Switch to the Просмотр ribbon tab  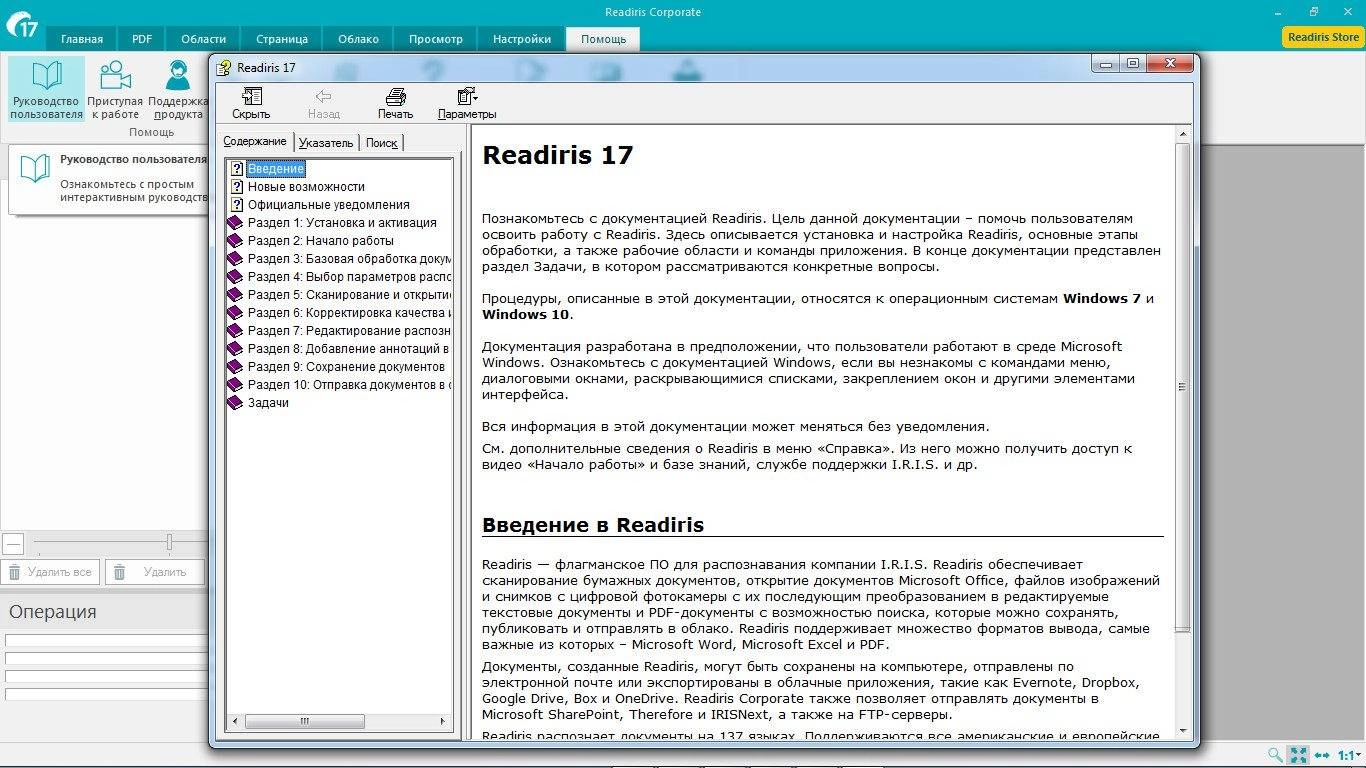(x=436, y=39)
